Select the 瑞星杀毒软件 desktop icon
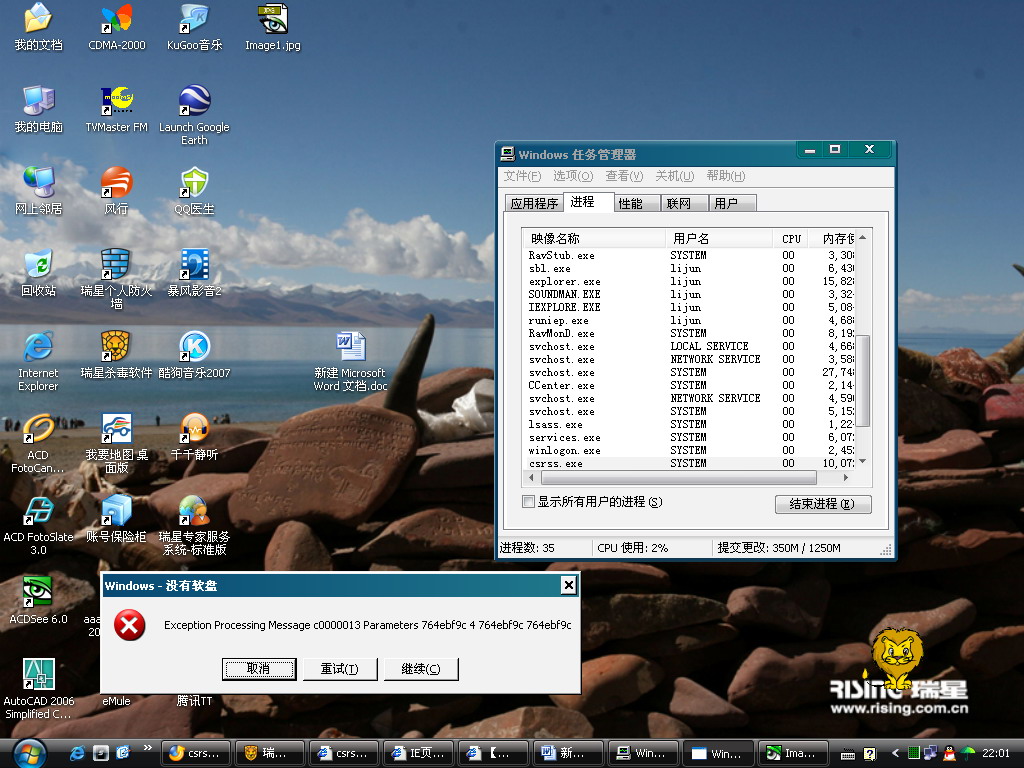Screen dimensions: 1024x768 tap(116, 347)
